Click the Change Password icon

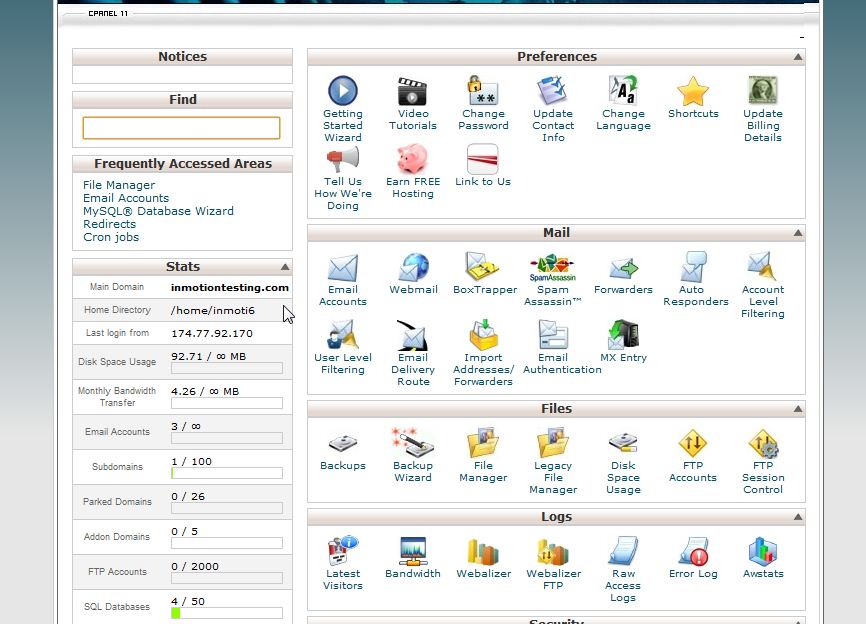(x=483, y=92)
